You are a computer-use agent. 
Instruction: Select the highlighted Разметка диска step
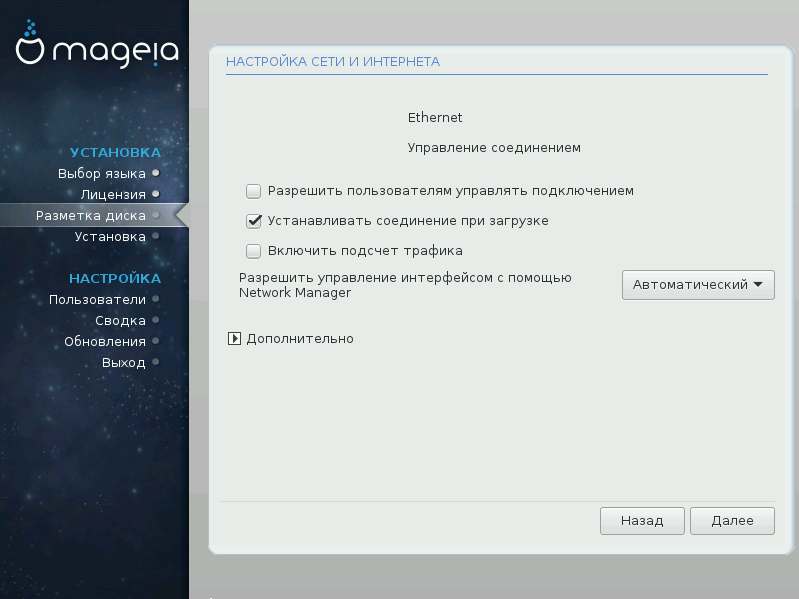[91, 215]
